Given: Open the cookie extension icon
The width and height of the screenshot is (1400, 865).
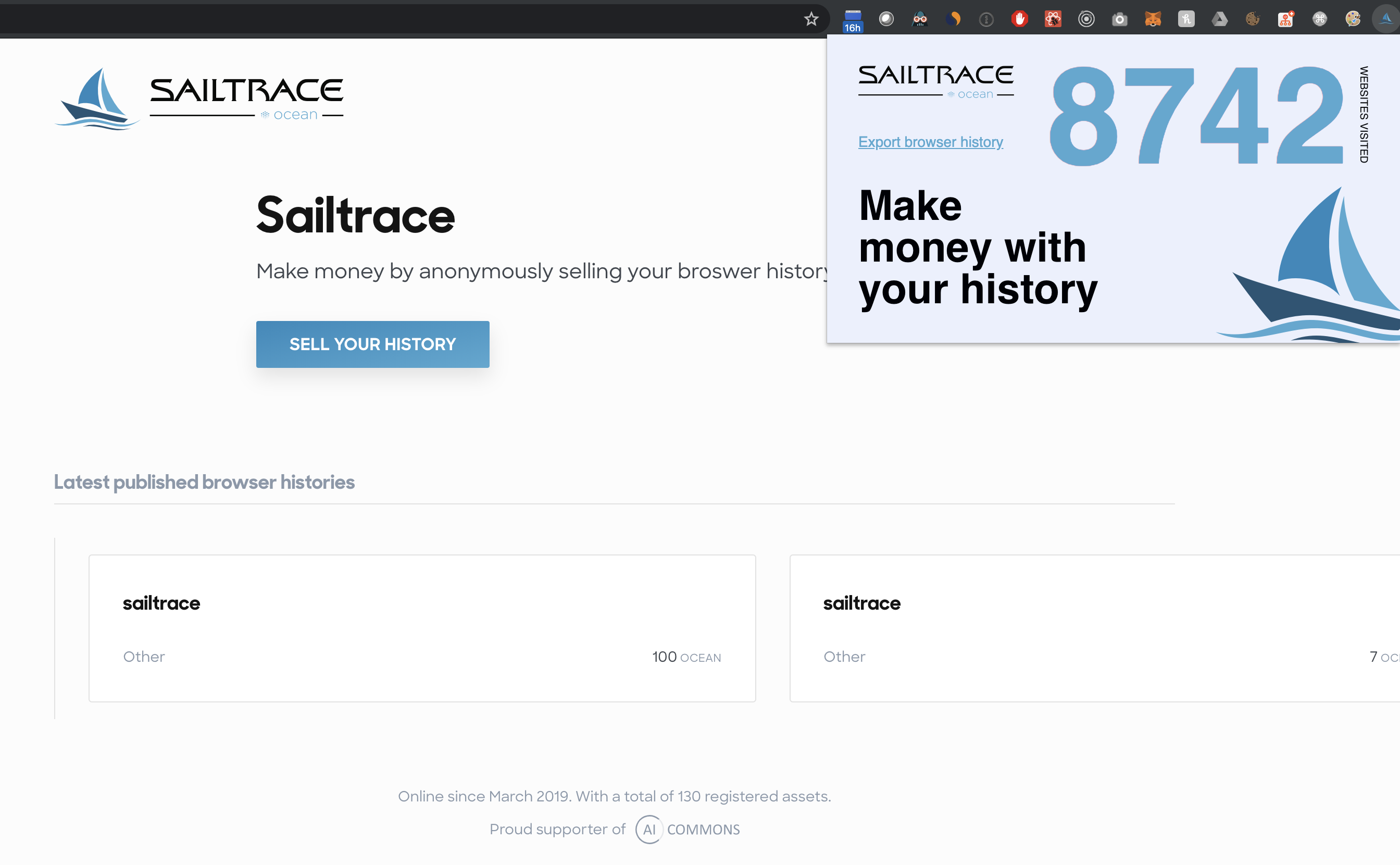Looking at the screenshot, I should [1253, 19].
